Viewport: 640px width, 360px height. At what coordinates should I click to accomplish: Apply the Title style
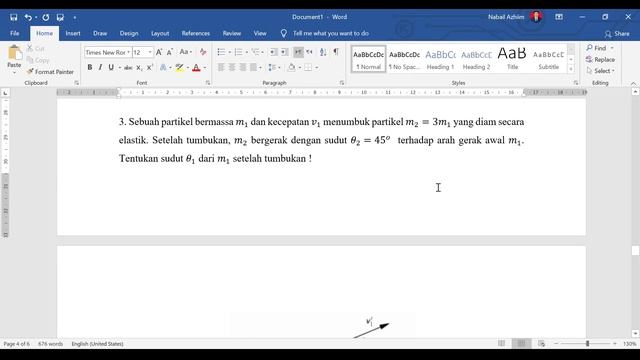[x=512, y=59]
